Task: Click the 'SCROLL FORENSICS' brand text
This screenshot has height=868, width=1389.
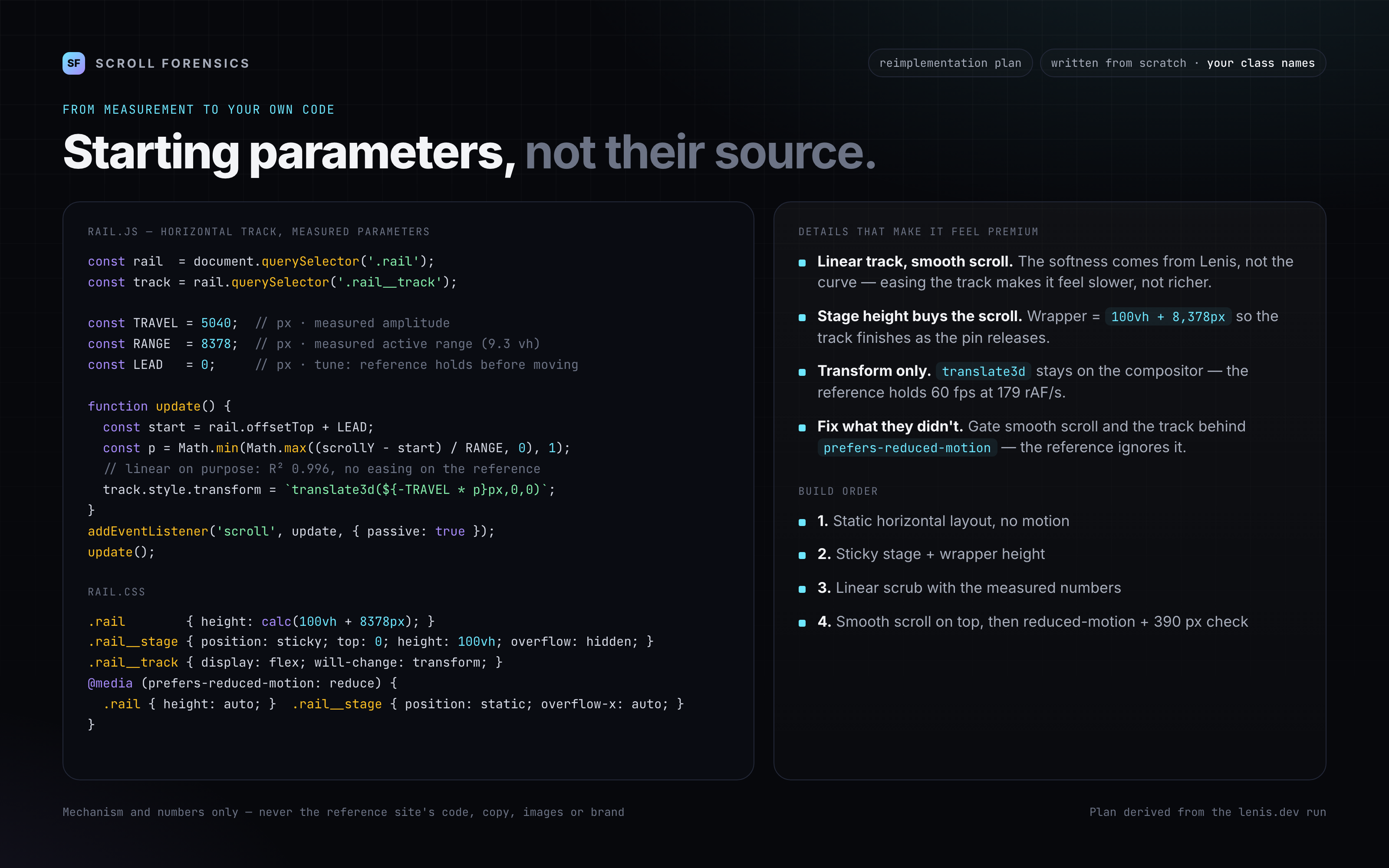Action: coord(172,63)
